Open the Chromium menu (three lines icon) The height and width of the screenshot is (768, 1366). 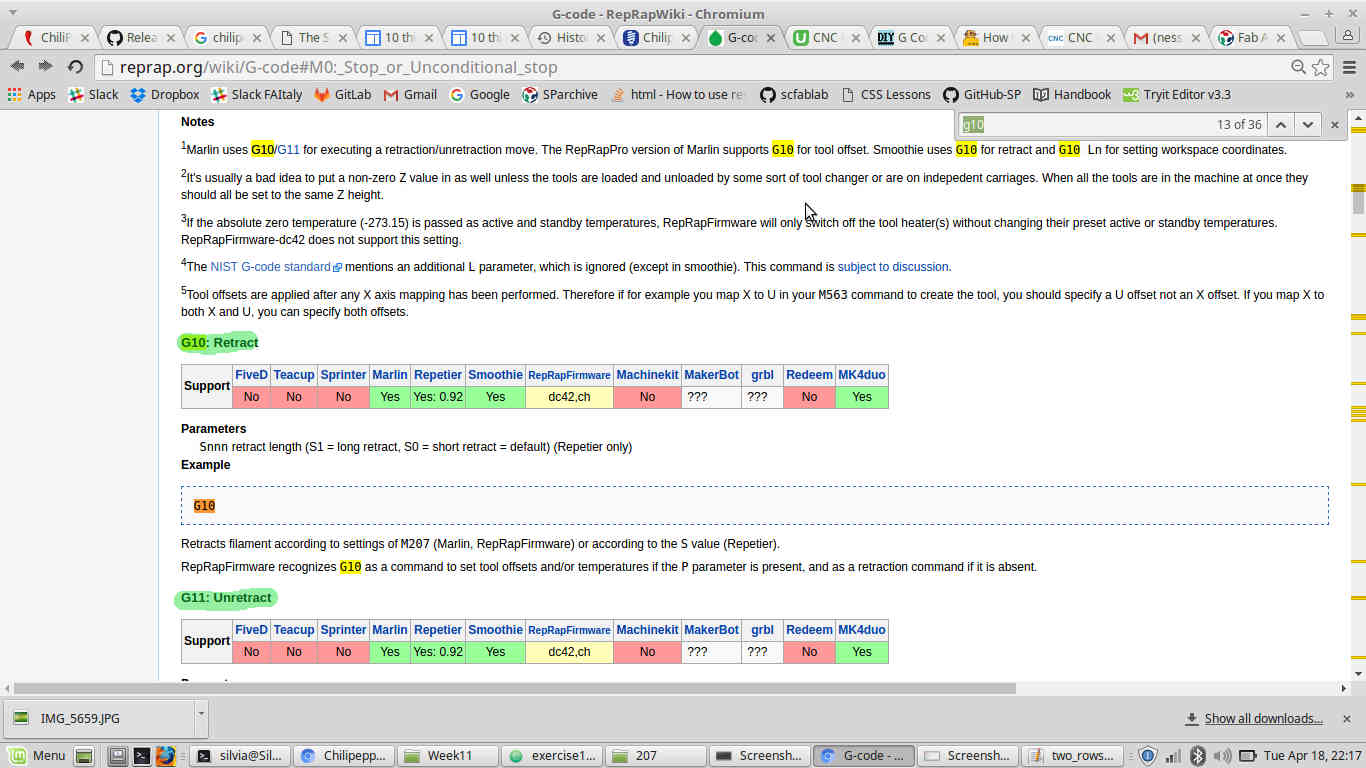(1347, 67)
